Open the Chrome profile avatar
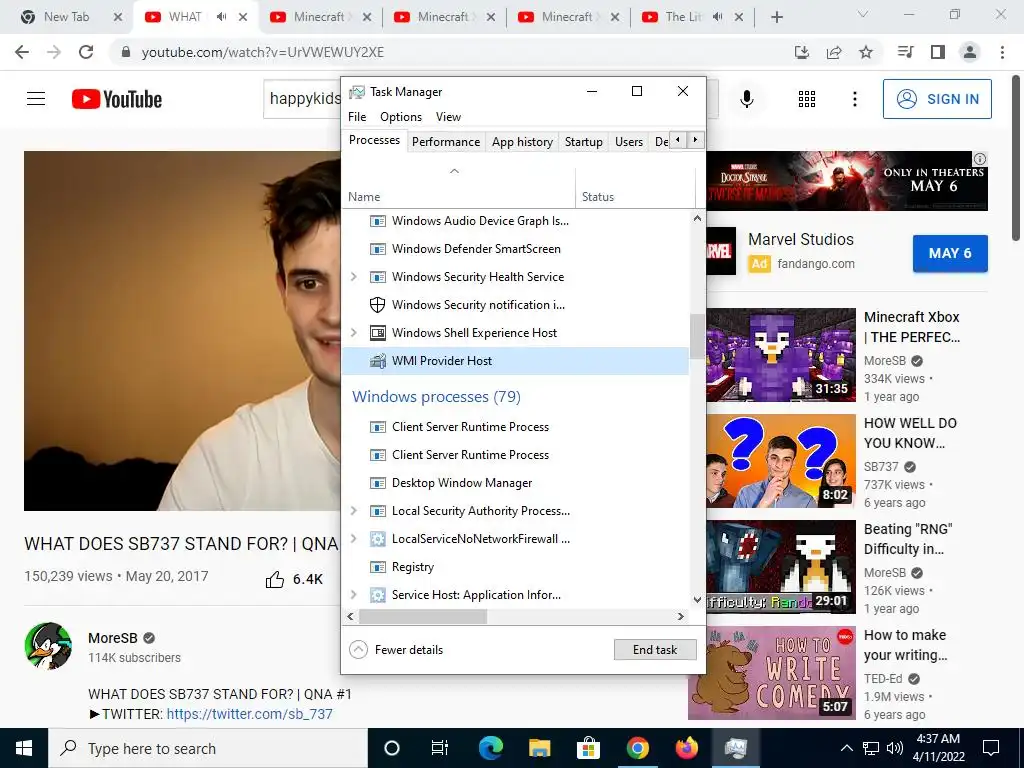 970,52
